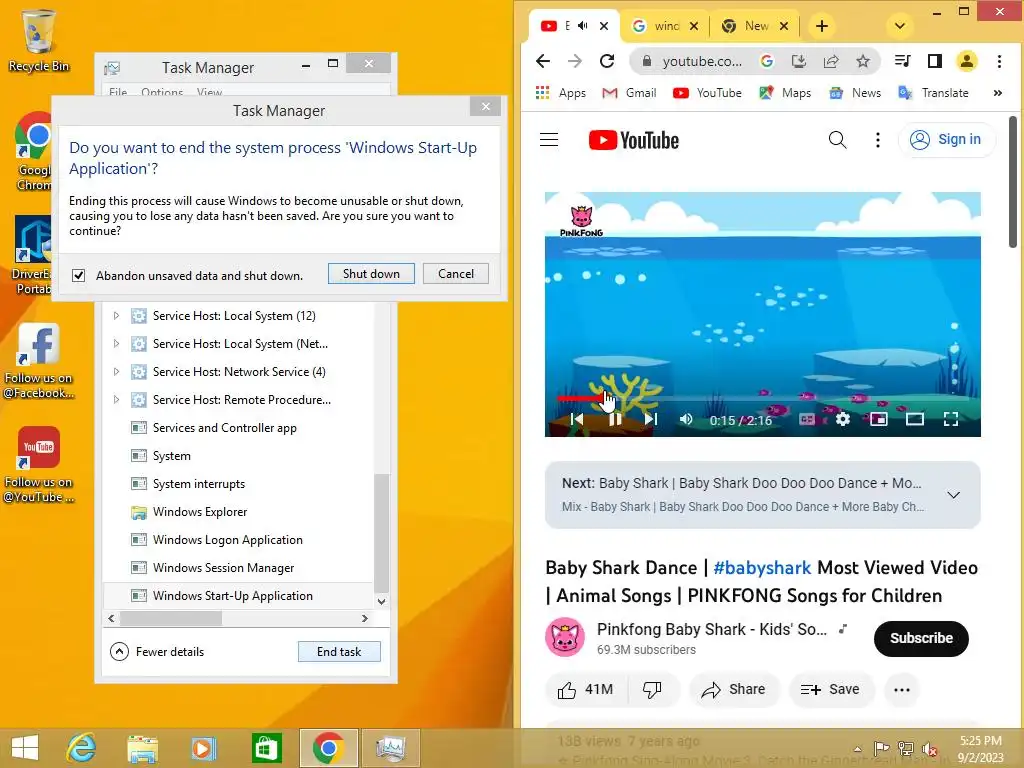1024x768 pixels.
Task: Replay previous video button
Action: click(x=577, y=419)
